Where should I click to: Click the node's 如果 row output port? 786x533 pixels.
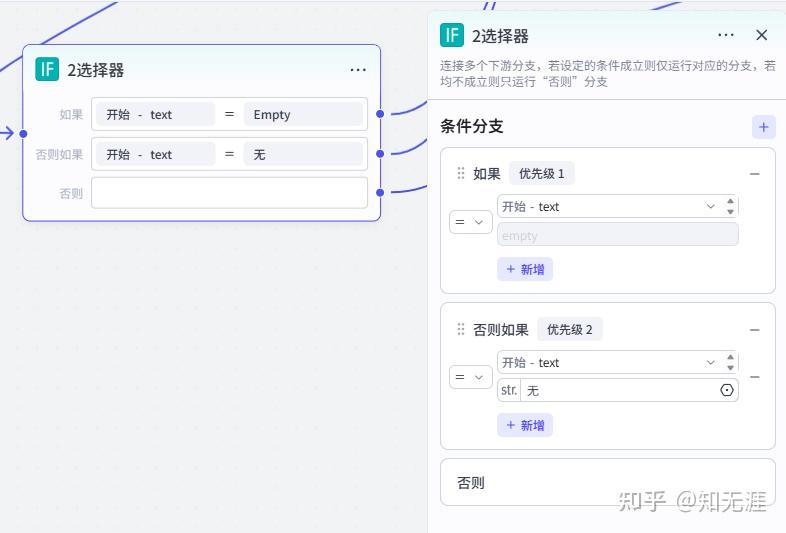click(380, 114)
